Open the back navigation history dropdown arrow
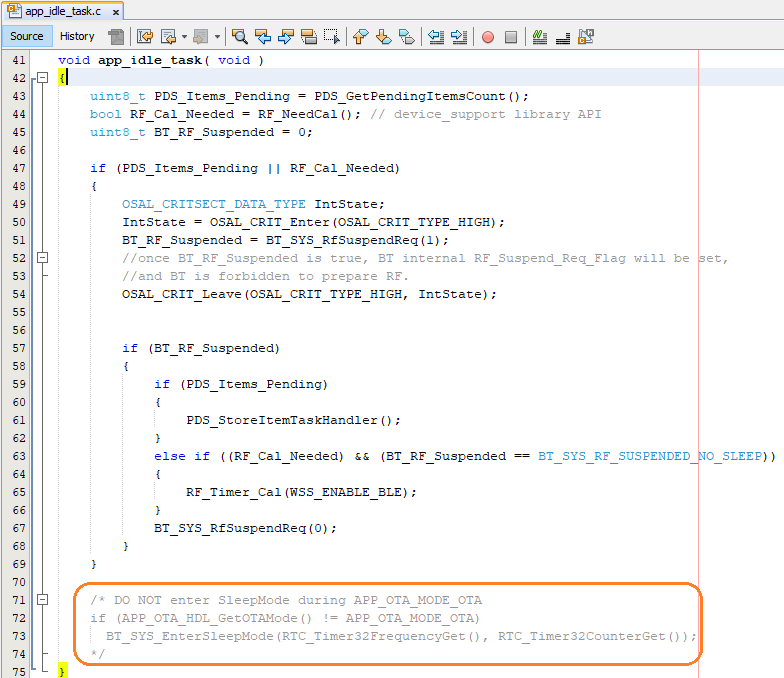Viewport: 784px width, 678px height. [184, 37]
